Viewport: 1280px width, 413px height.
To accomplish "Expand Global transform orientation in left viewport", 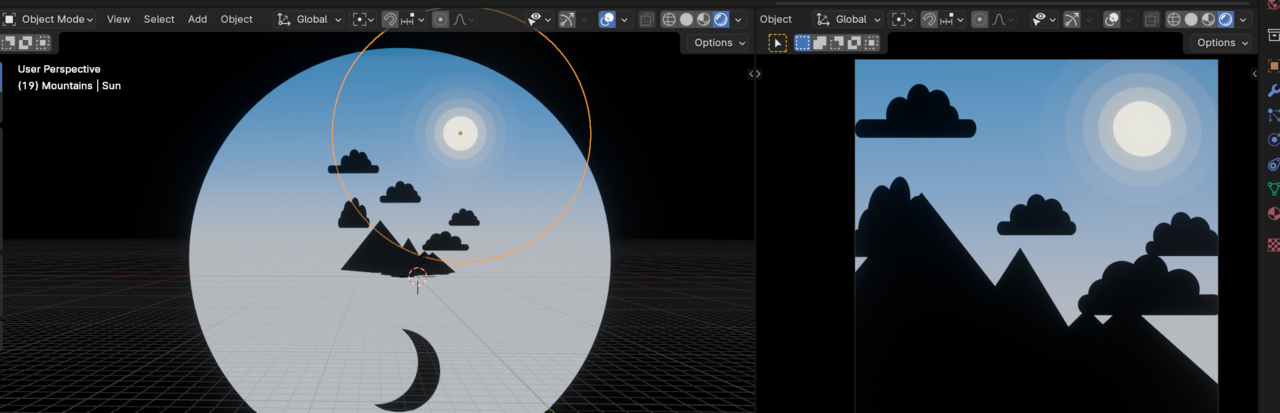I will [x=310, y=19].
